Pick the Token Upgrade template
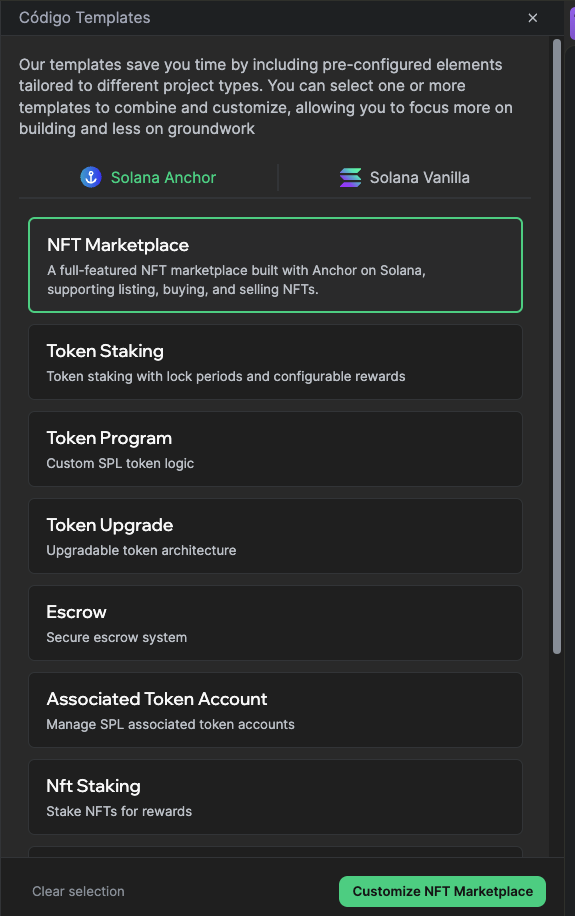The width and height of the screenshot is (575, 916). [x=275, y=536]
